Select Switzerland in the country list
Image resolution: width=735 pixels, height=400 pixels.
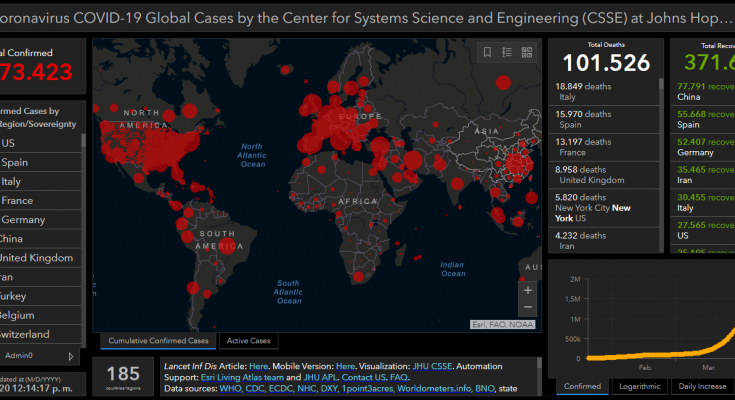point(40,334)
